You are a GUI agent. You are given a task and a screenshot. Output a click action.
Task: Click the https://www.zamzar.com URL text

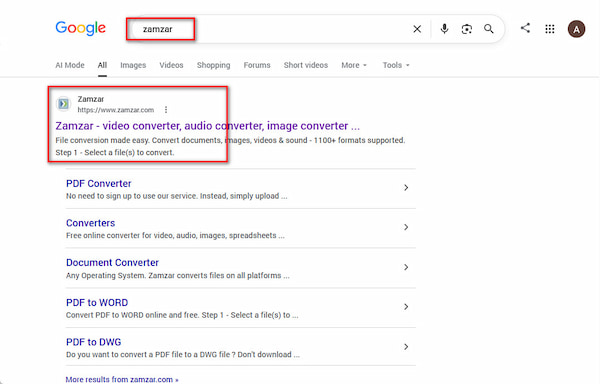coord(116,110)
